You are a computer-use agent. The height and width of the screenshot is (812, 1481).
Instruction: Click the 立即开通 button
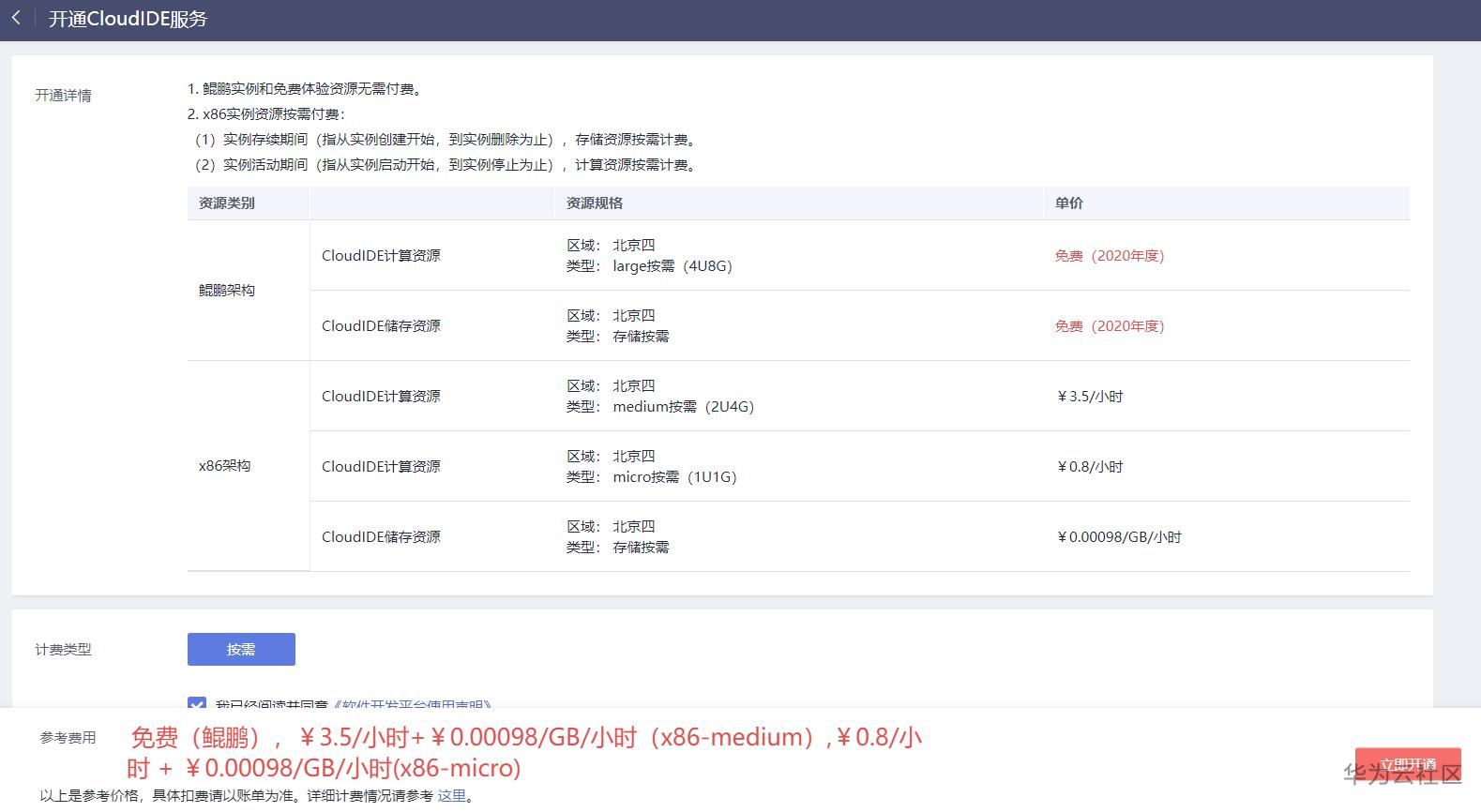coord(1408,764)
